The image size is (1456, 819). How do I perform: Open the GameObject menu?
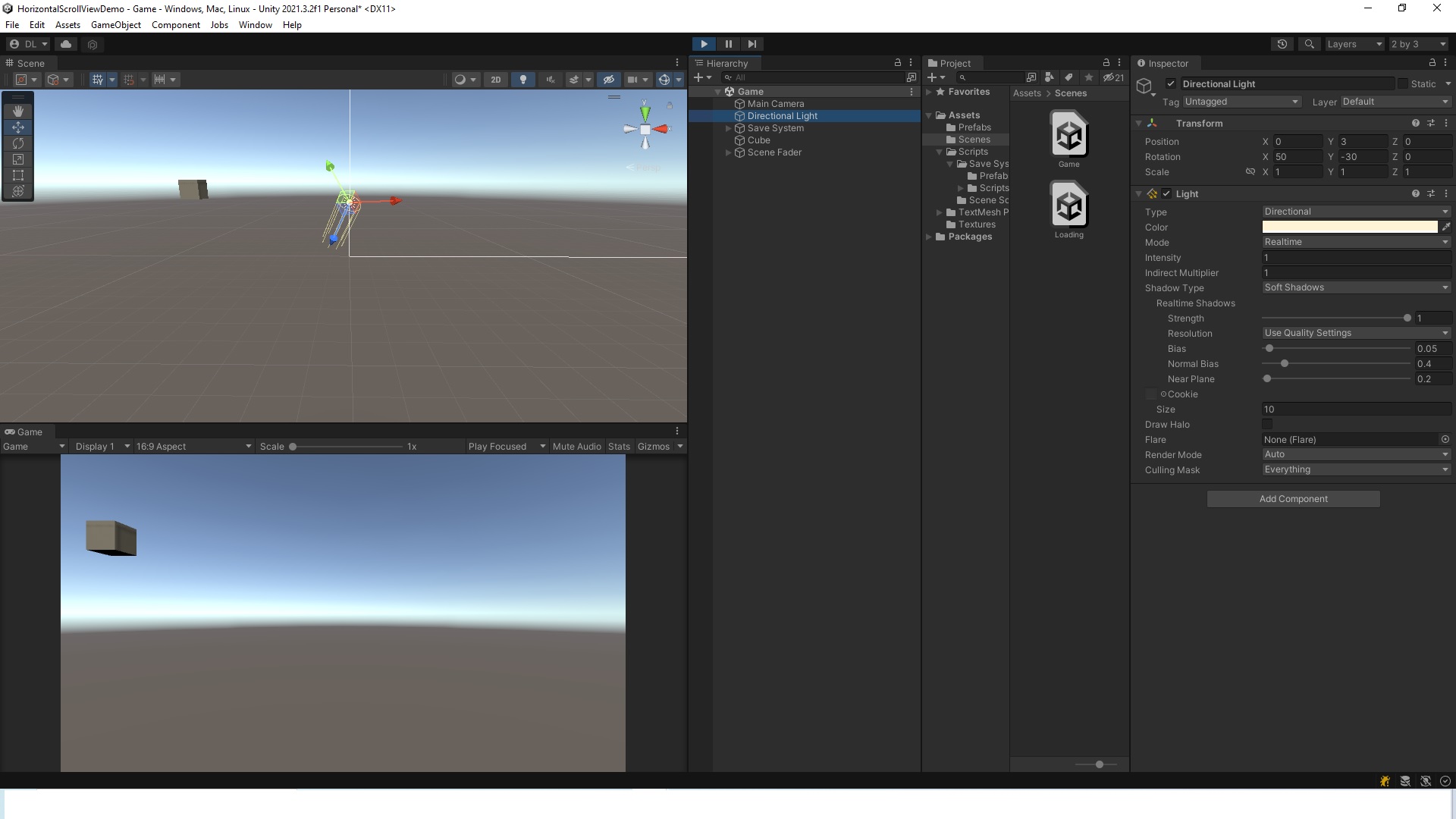115,25
